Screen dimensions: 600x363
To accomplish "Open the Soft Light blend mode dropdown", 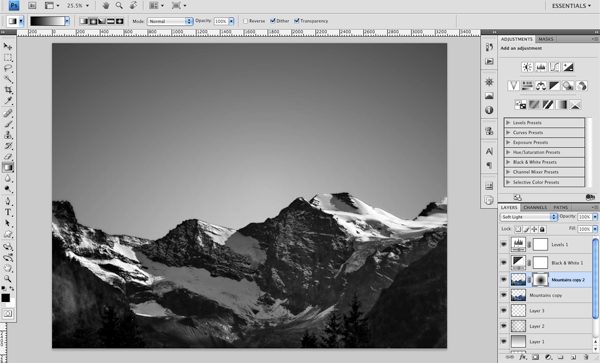I will click(528, 217).
